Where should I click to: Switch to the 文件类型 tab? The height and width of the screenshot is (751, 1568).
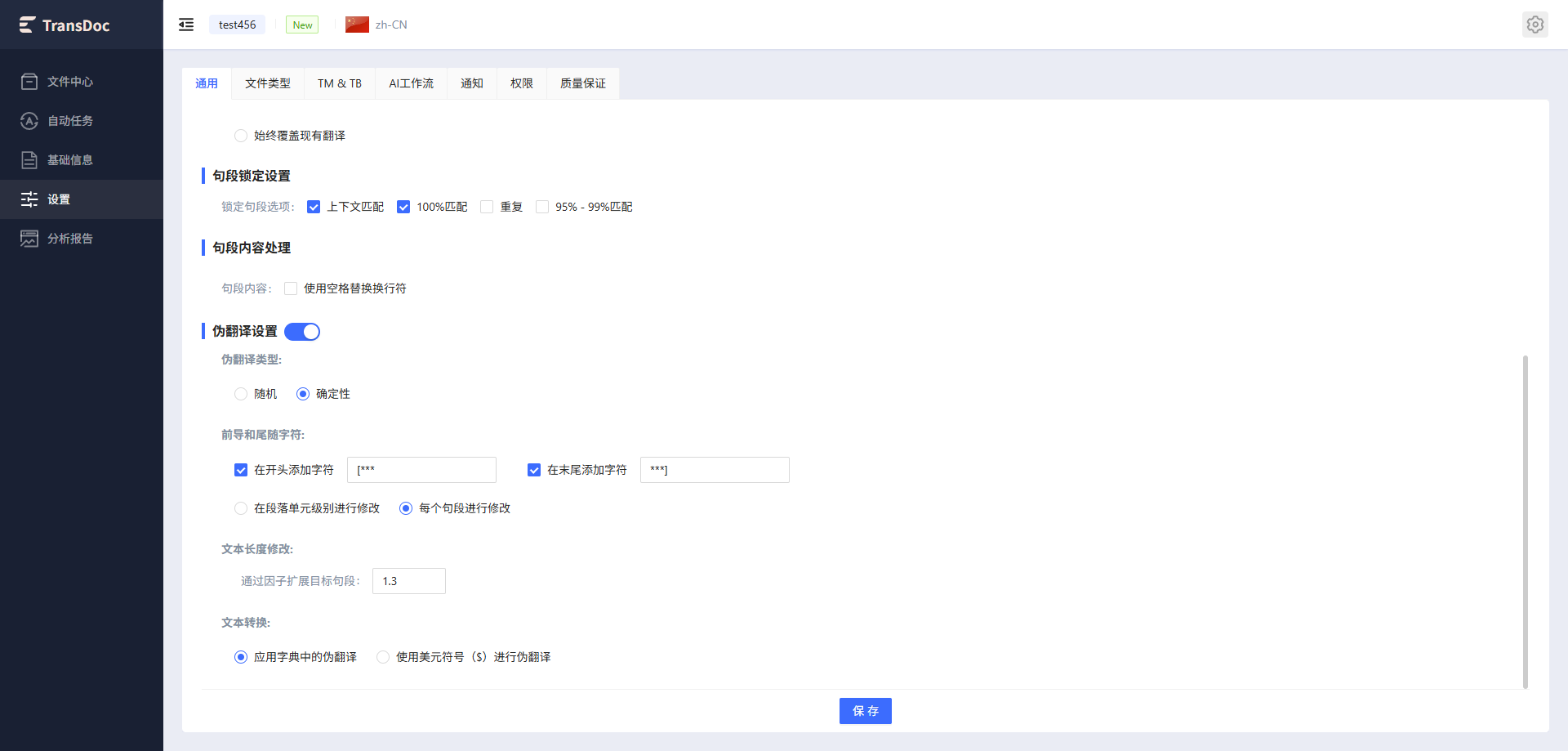[268, 83]
